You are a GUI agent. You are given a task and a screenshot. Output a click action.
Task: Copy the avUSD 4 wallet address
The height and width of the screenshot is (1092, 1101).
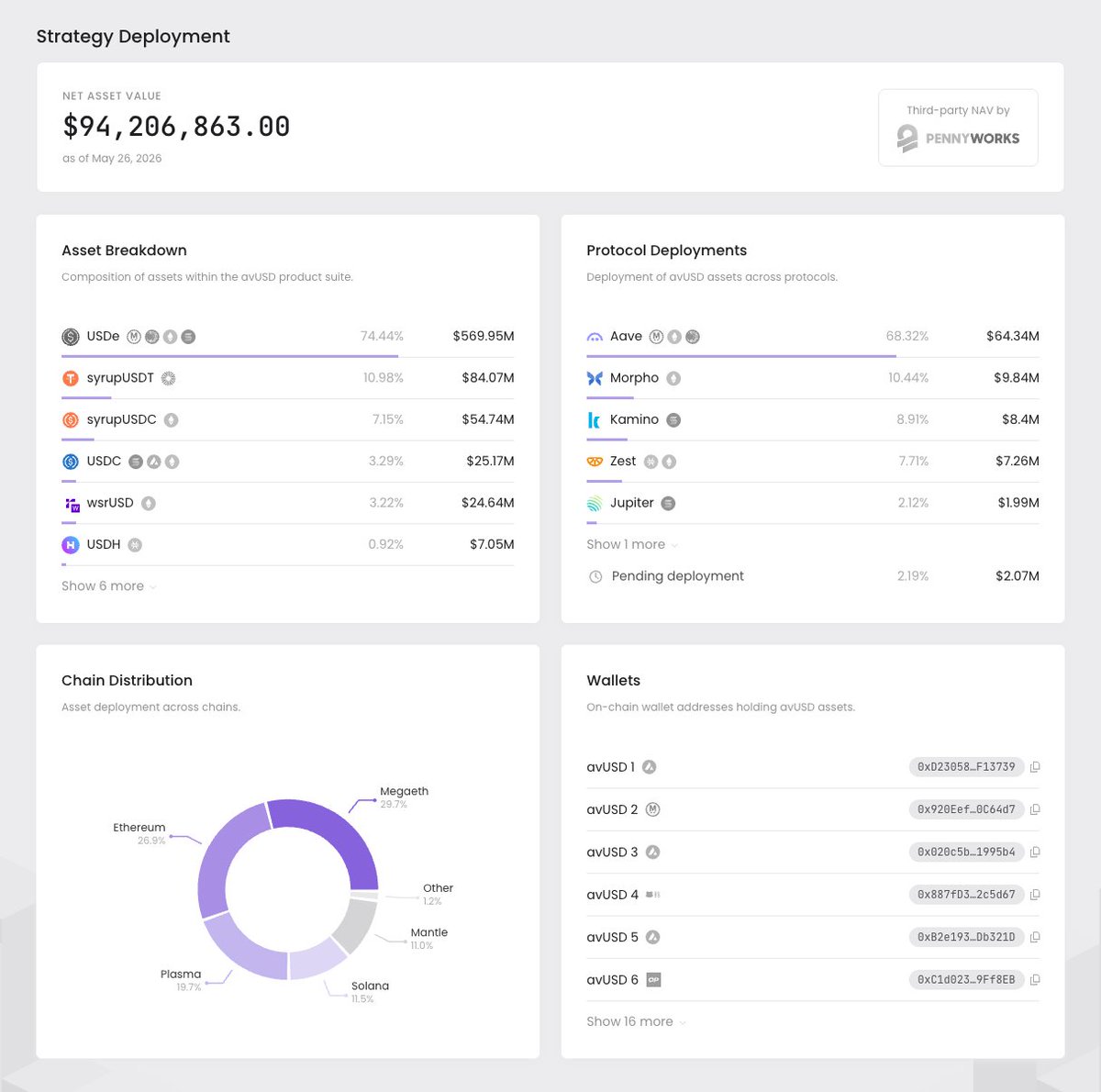pos(1035,895)
